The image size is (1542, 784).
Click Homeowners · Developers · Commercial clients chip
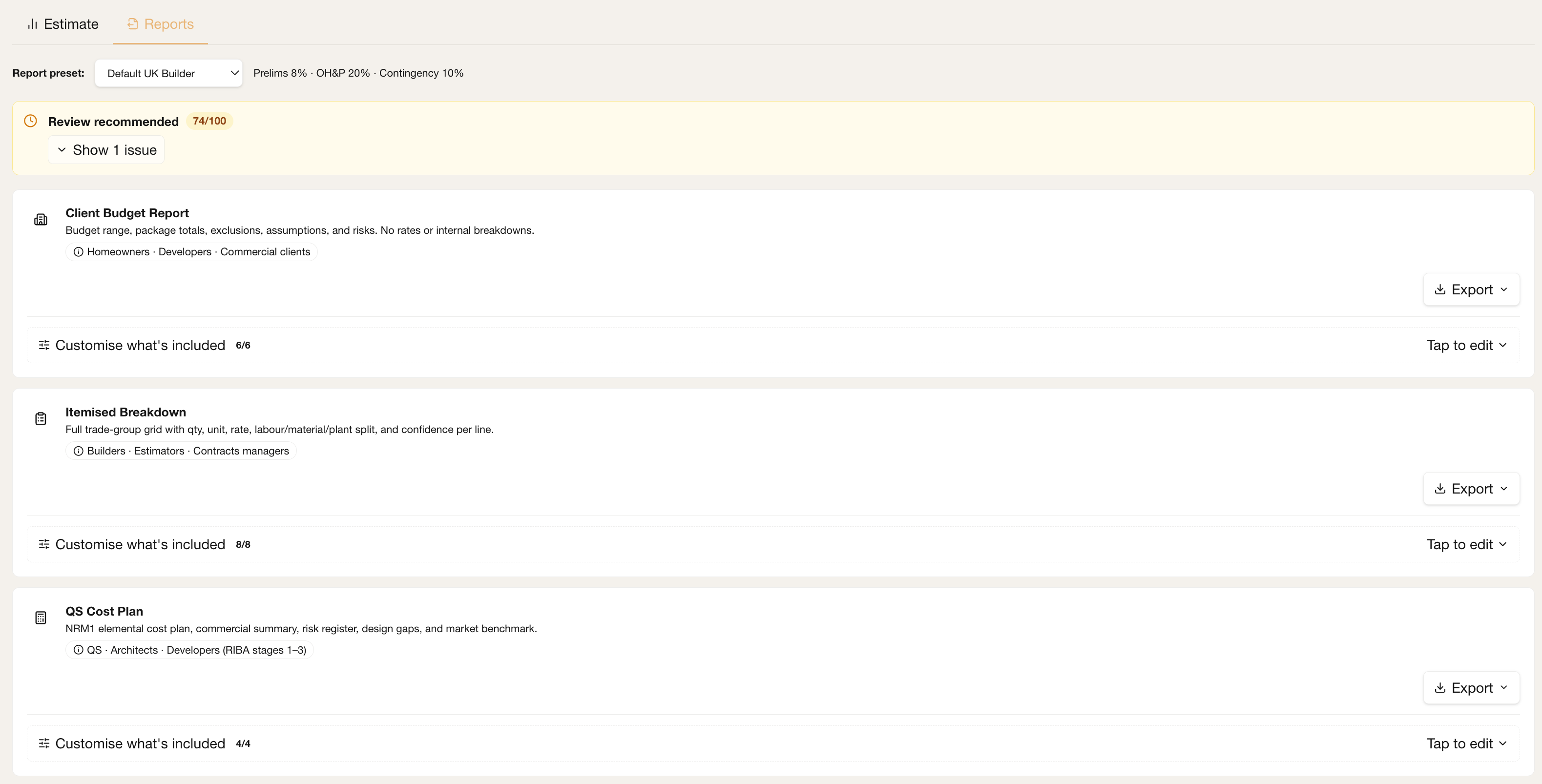(191, 252)
